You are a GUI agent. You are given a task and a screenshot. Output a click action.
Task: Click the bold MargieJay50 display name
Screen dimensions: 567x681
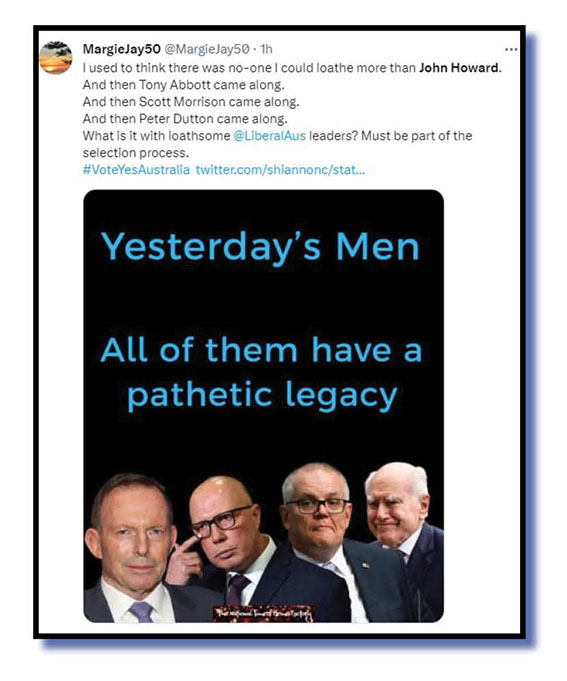[x=122, y=49]
